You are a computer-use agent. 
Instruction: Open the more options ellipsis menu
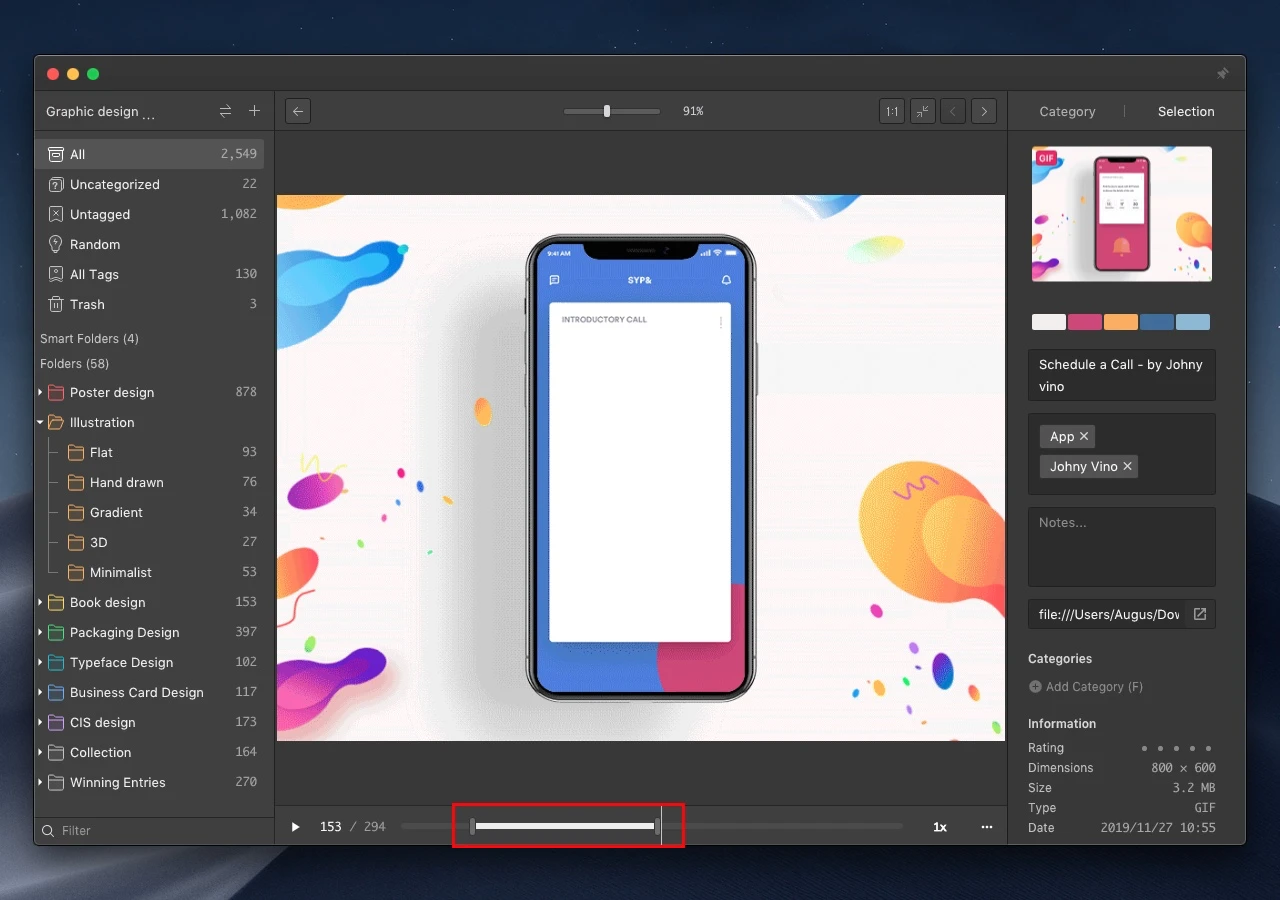987,827
